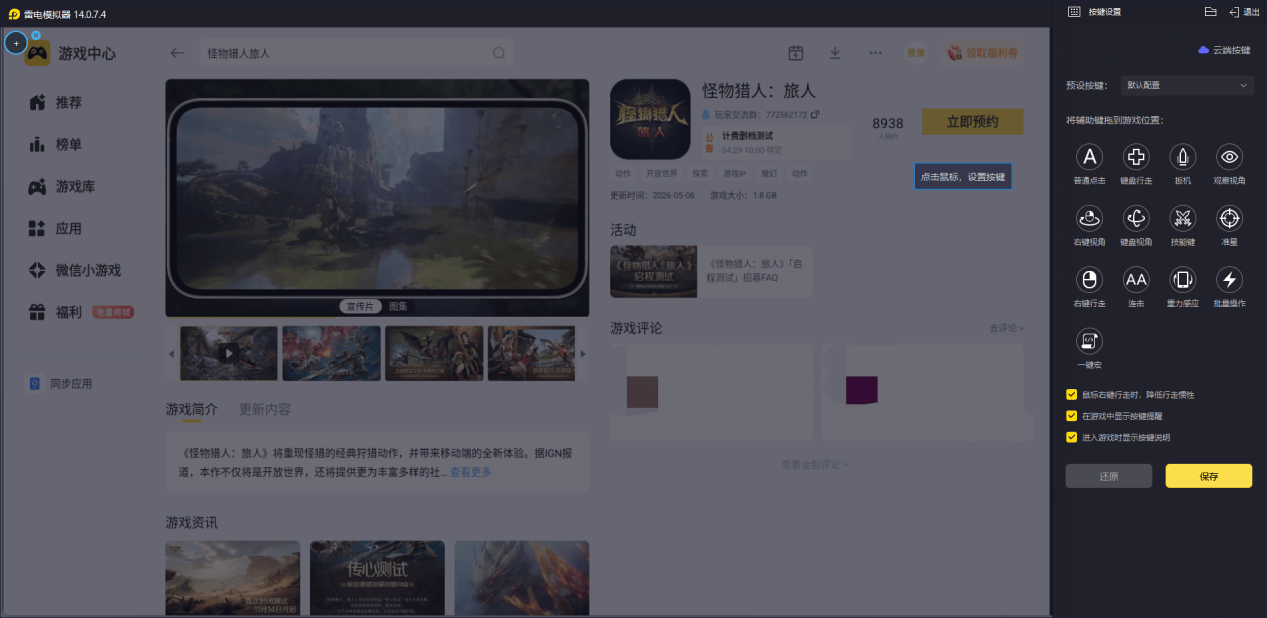The height and width of the screenshot is (618, 1267).
Task: Toggle 鼠标右键行走时,降低行走惯性 checkbox
Action: point(1072,394)
